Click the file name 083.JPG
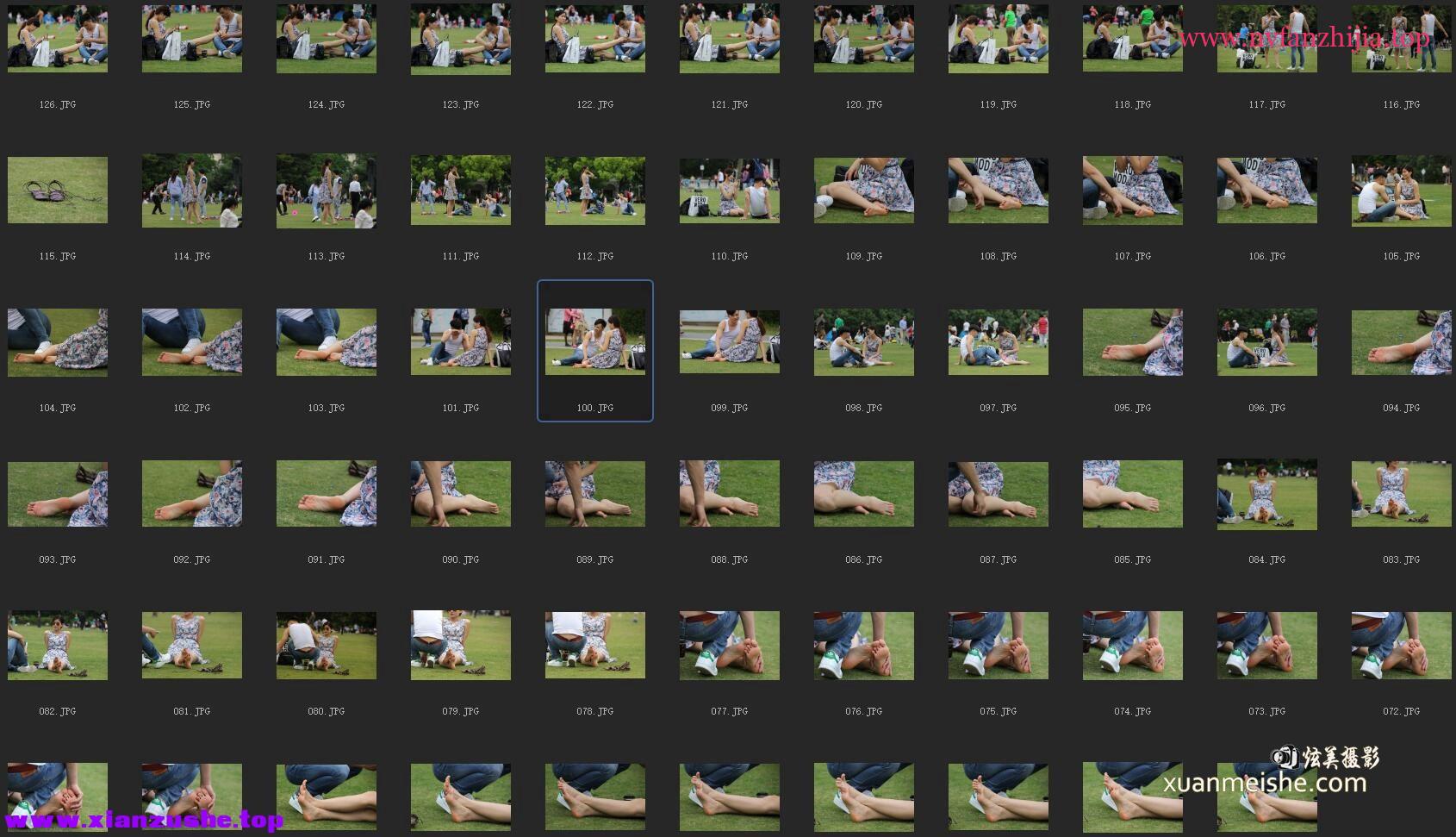 (1402, 559)
